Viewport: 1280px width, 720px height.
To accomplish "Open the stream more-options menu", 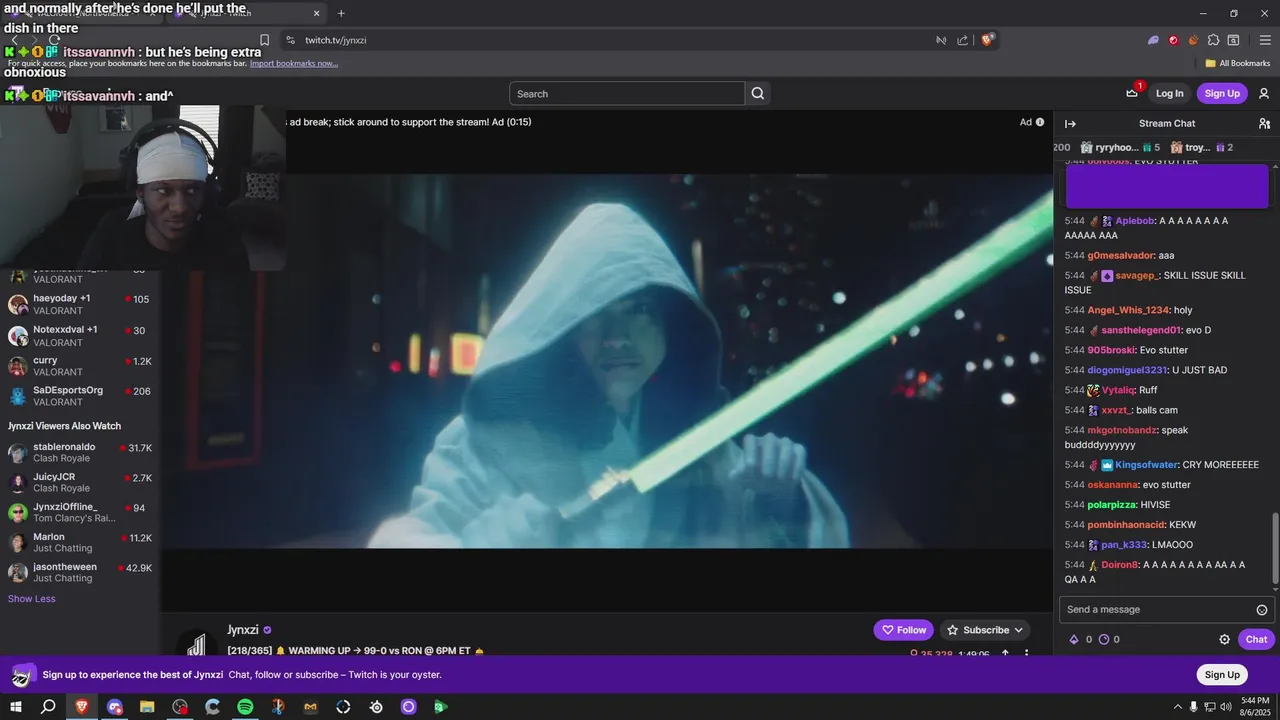I will (x=1026, y=654).
